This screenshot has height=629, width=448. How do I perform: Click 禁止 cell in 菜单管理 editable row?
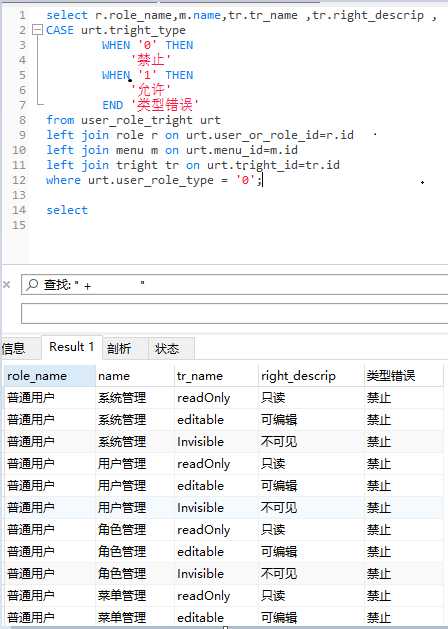(x=403, y=618)
